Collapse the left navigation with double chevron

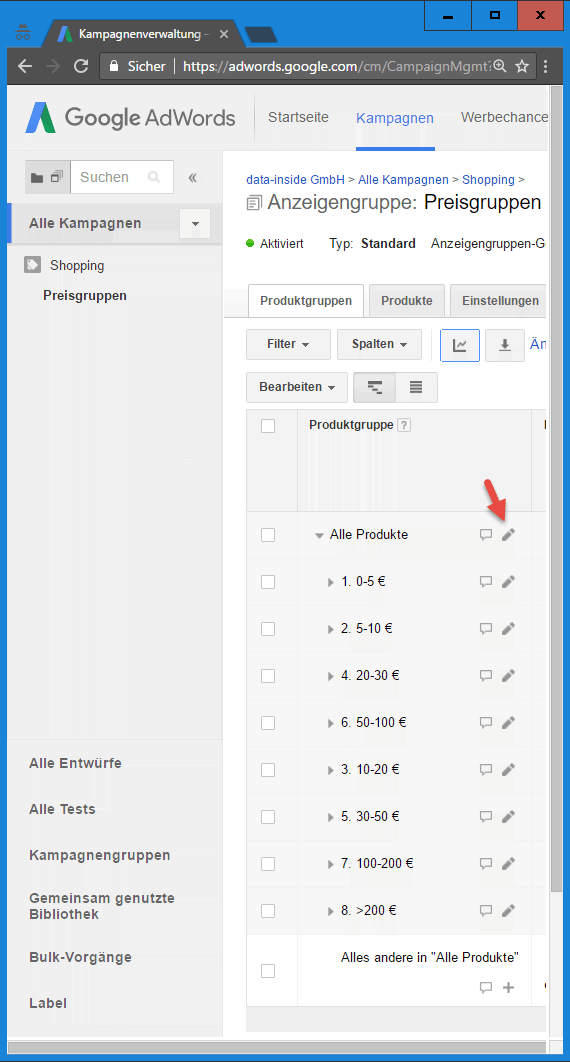click(x=192, y=177)
